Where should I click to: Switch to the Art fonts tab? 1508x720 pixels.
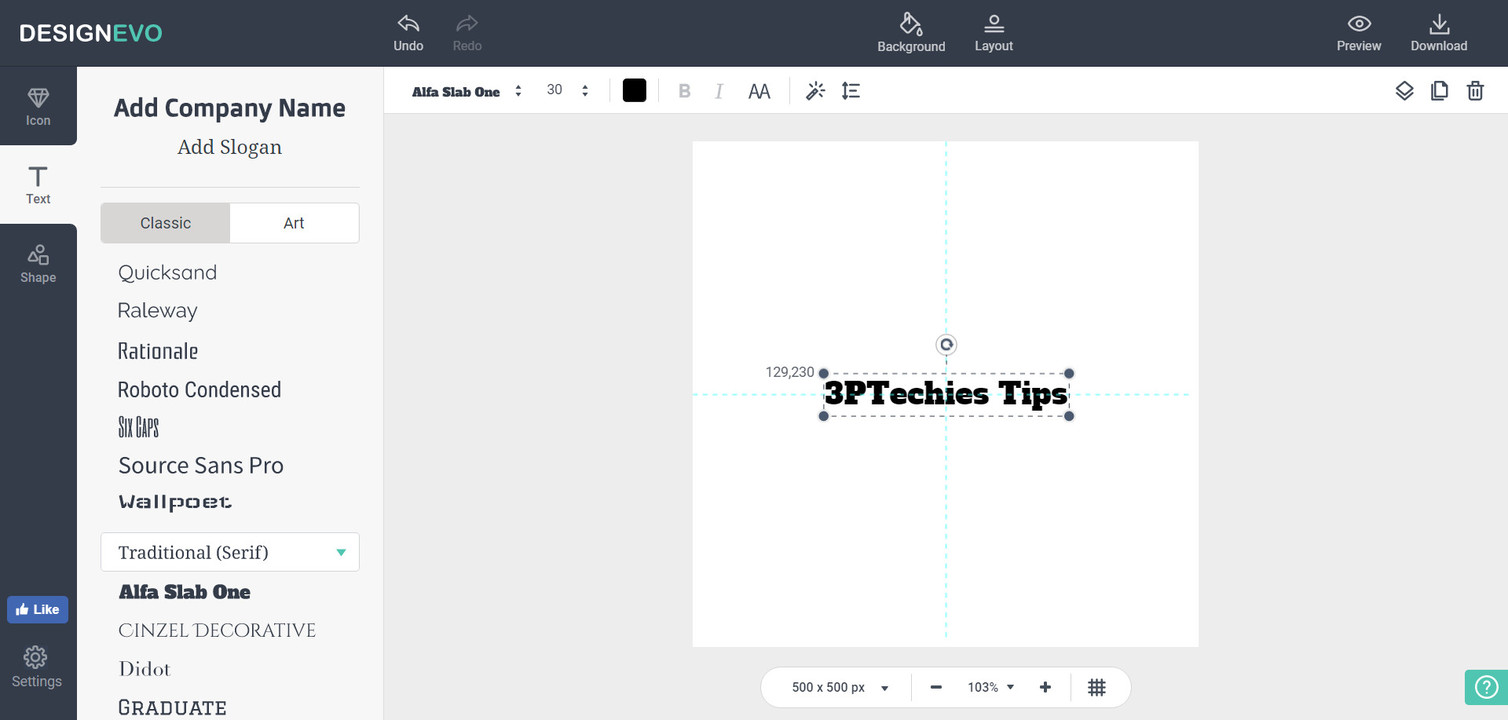(294, 223)
